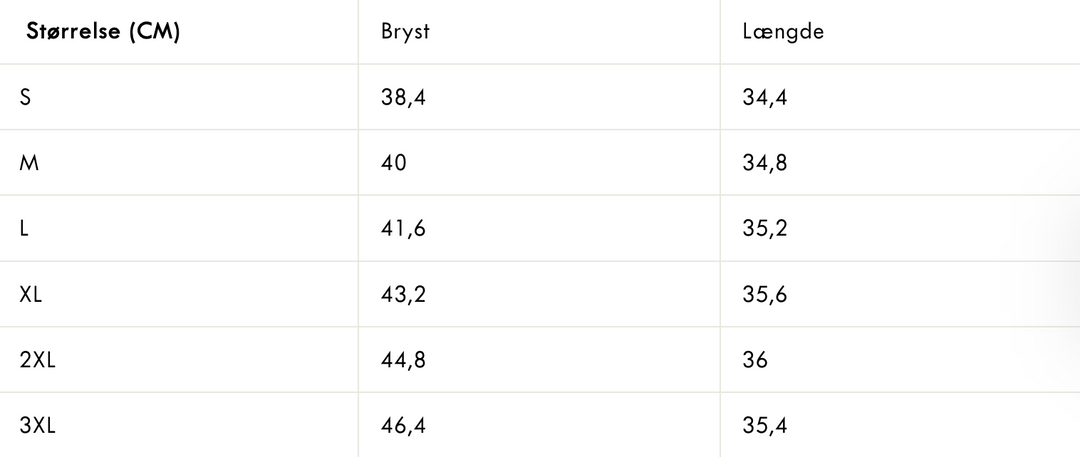Viewport: 1080px width, 457px height.
Task: Click the S size row label
Action: coord(25,97)
